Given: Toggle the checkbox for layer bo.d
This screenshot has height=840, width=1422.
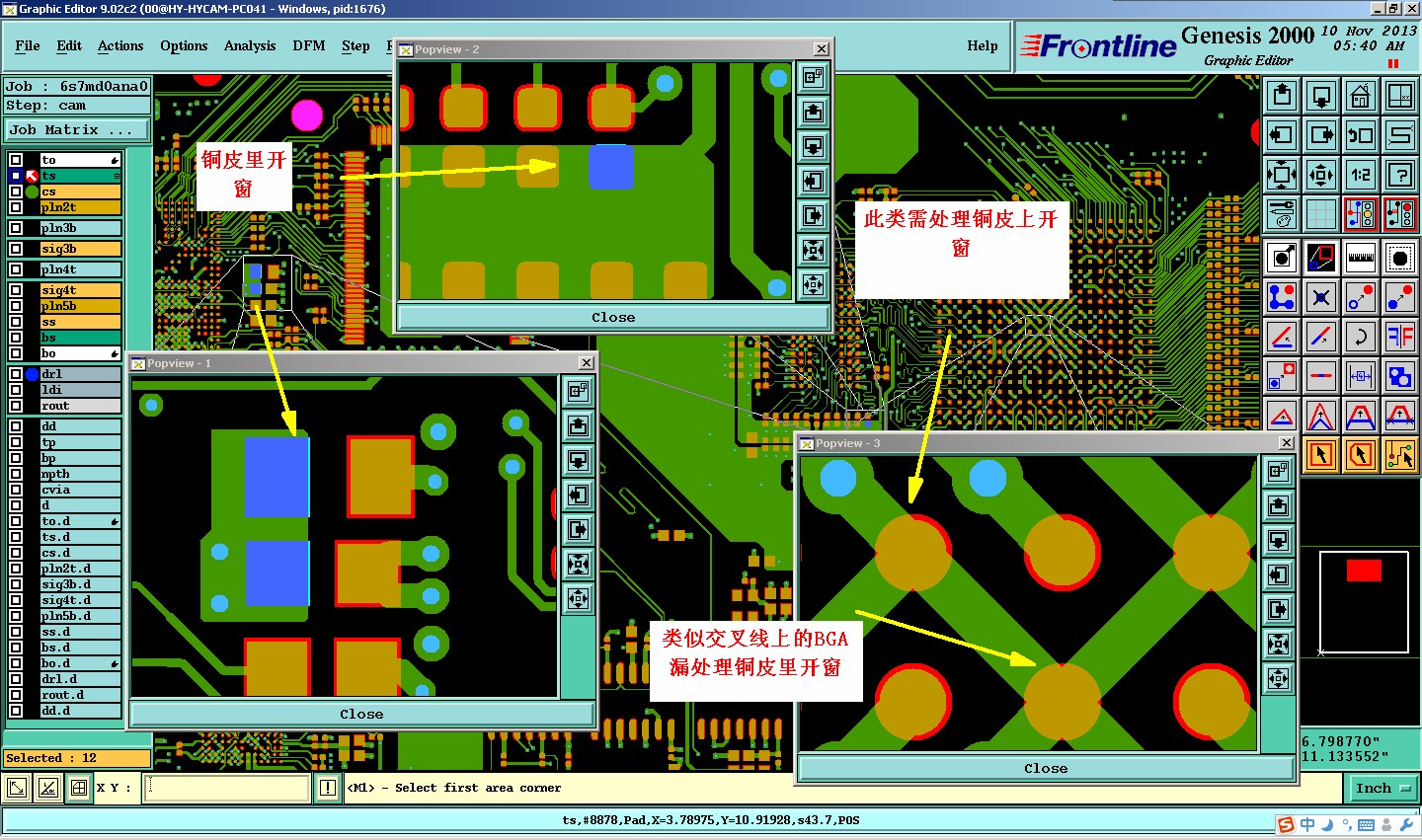Looking at the screenshot, I should pyautogui.click(x=16, y=663).
